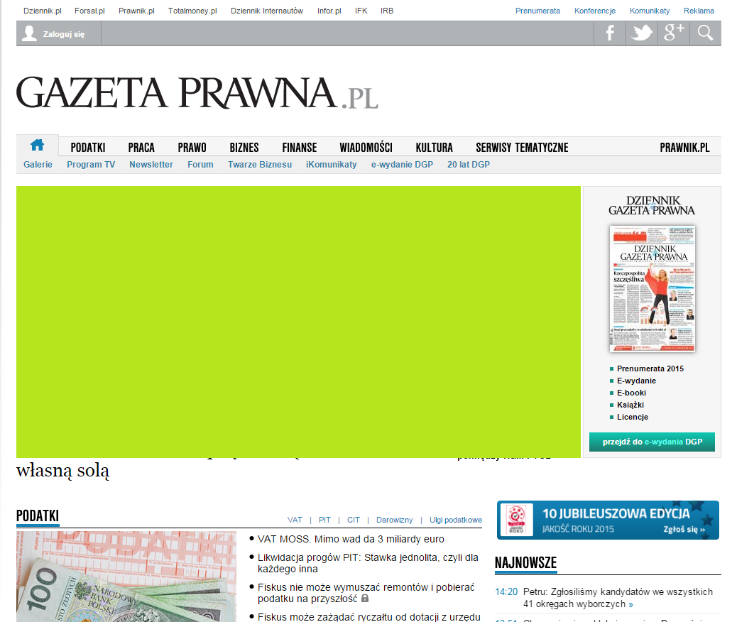Viewport: 732px width, 622px height.
Task: Read Likwidacja progów PIT article
Action: coord(368,563)
